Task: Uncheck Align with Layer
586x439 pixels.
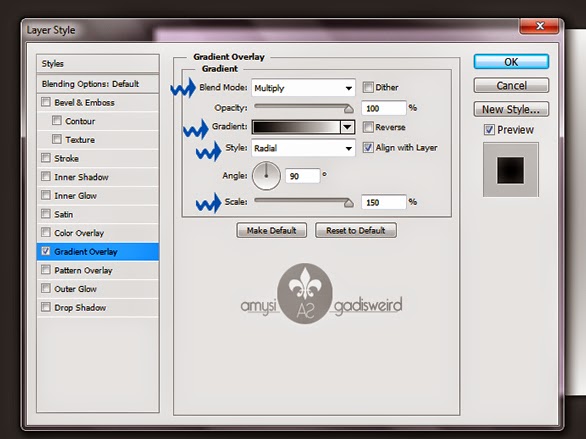Action: click(368, 148)
